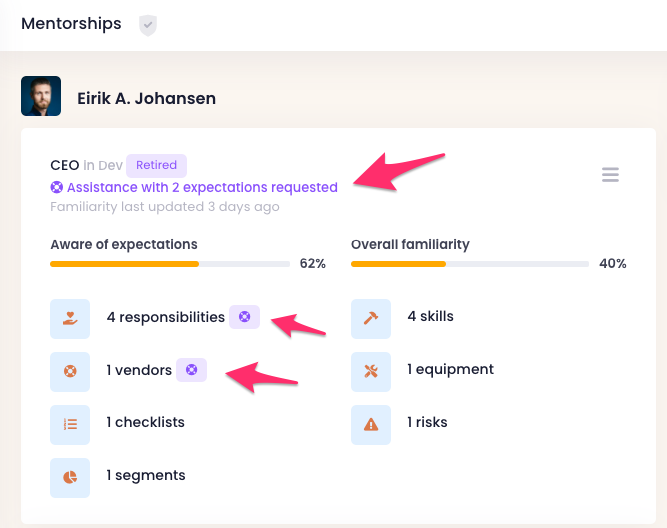Click the segments pie chart icon
The height and width of the screenshot is (528, 667).
click(70, 477)
